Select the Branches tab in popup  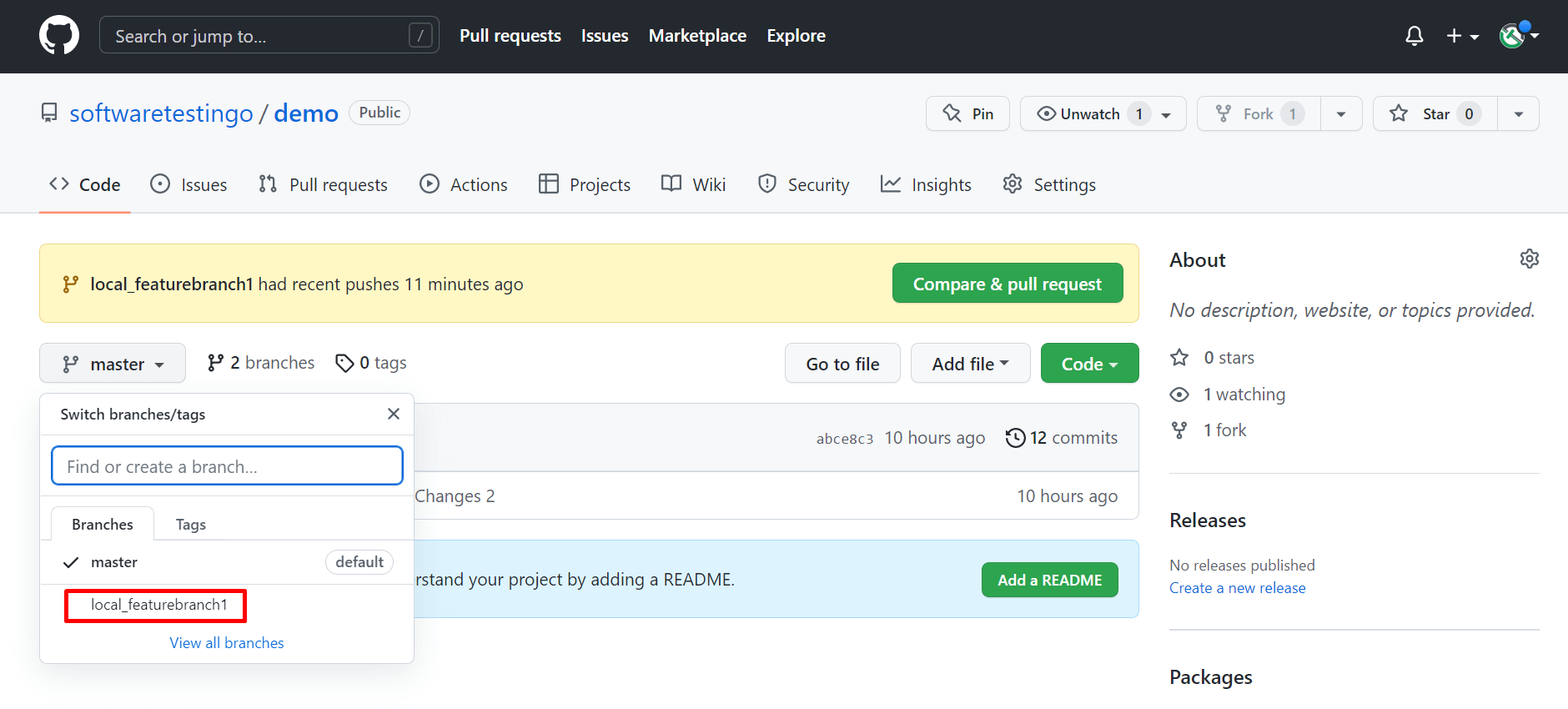tap(103, 524)
